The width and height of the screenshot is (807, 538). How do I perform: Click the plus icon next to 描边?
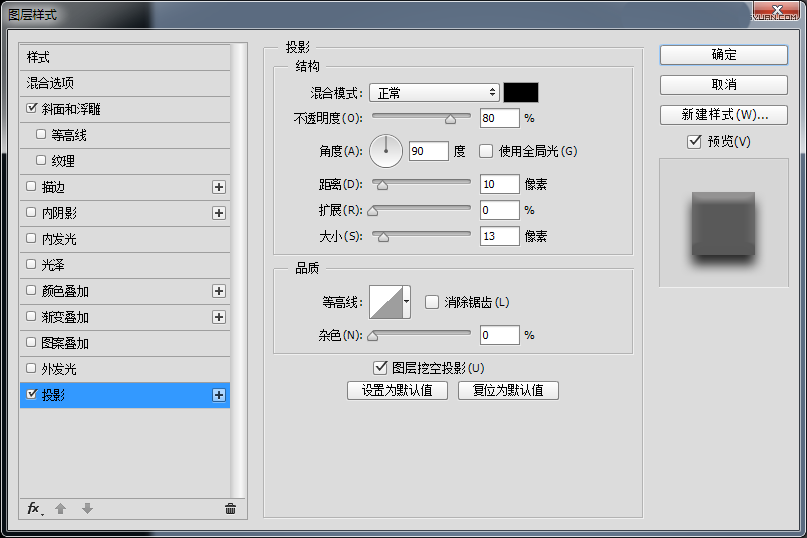click(219, 187)
